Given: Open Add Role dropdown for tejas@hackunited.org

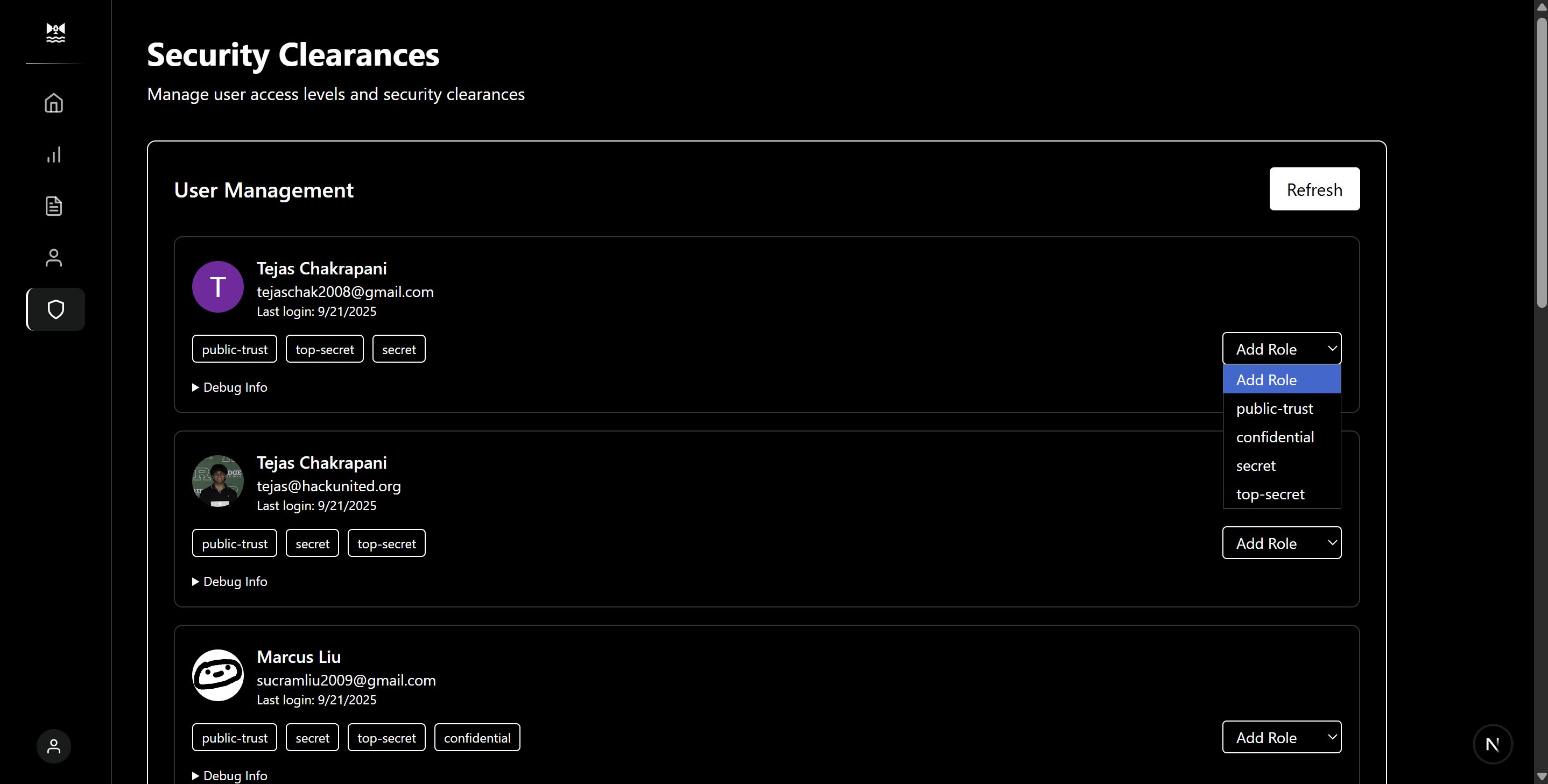Looking at the screenshot, I should pos(1281,543).
